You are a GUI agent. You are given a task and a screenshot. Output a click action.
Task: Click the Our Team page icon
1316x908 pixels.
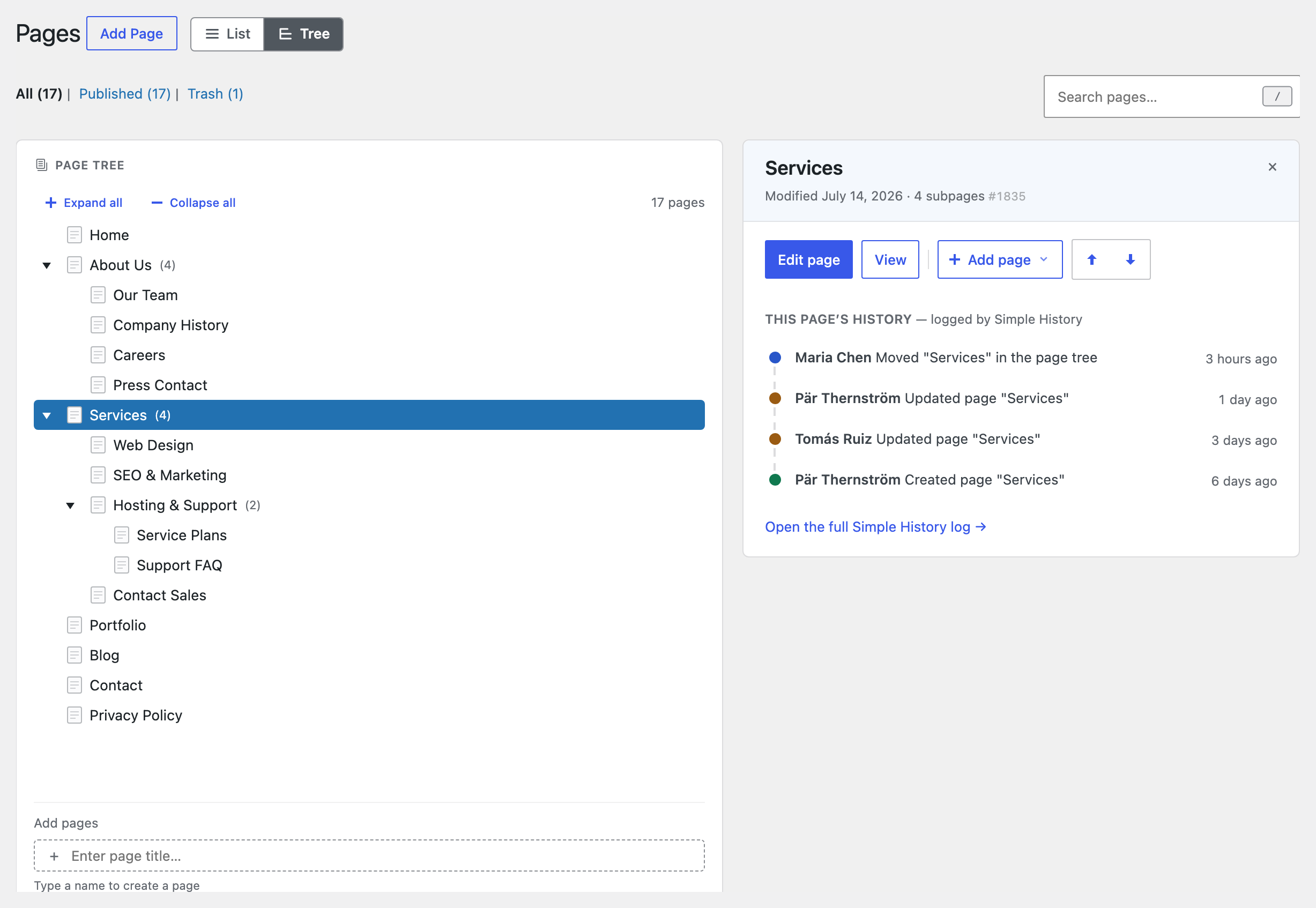(x=98, y=295)
